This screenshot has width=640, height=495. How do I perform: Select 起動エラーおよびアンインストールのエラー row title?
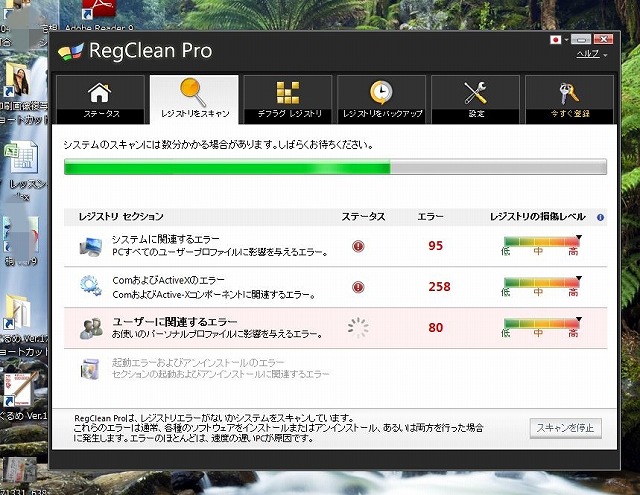[198, 362]
